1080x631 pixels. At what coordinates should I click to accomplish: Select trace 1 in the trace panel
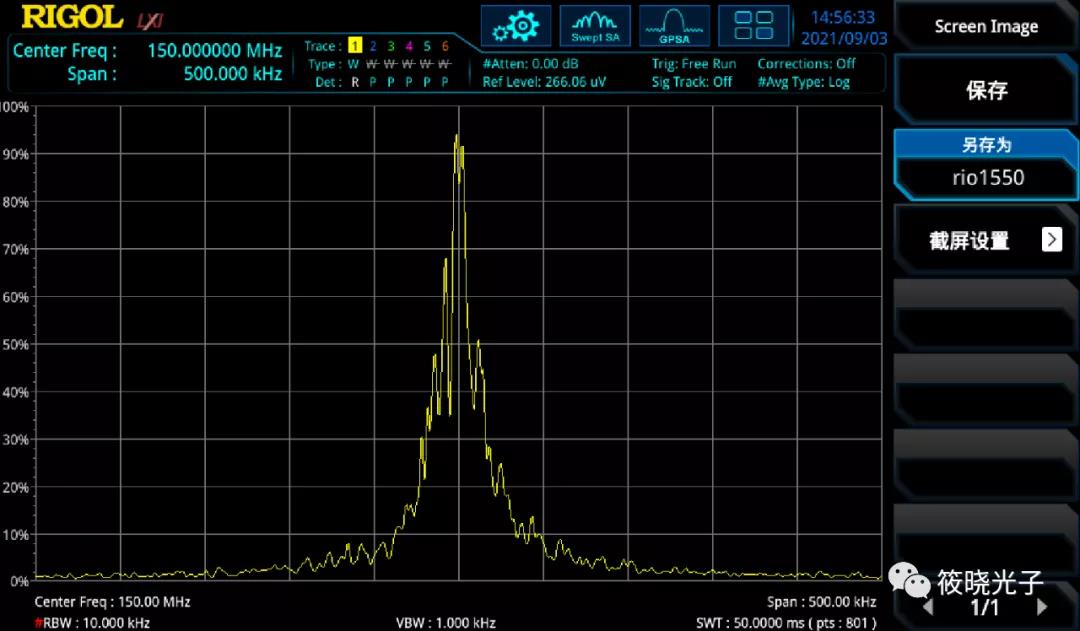coord(354,46)
